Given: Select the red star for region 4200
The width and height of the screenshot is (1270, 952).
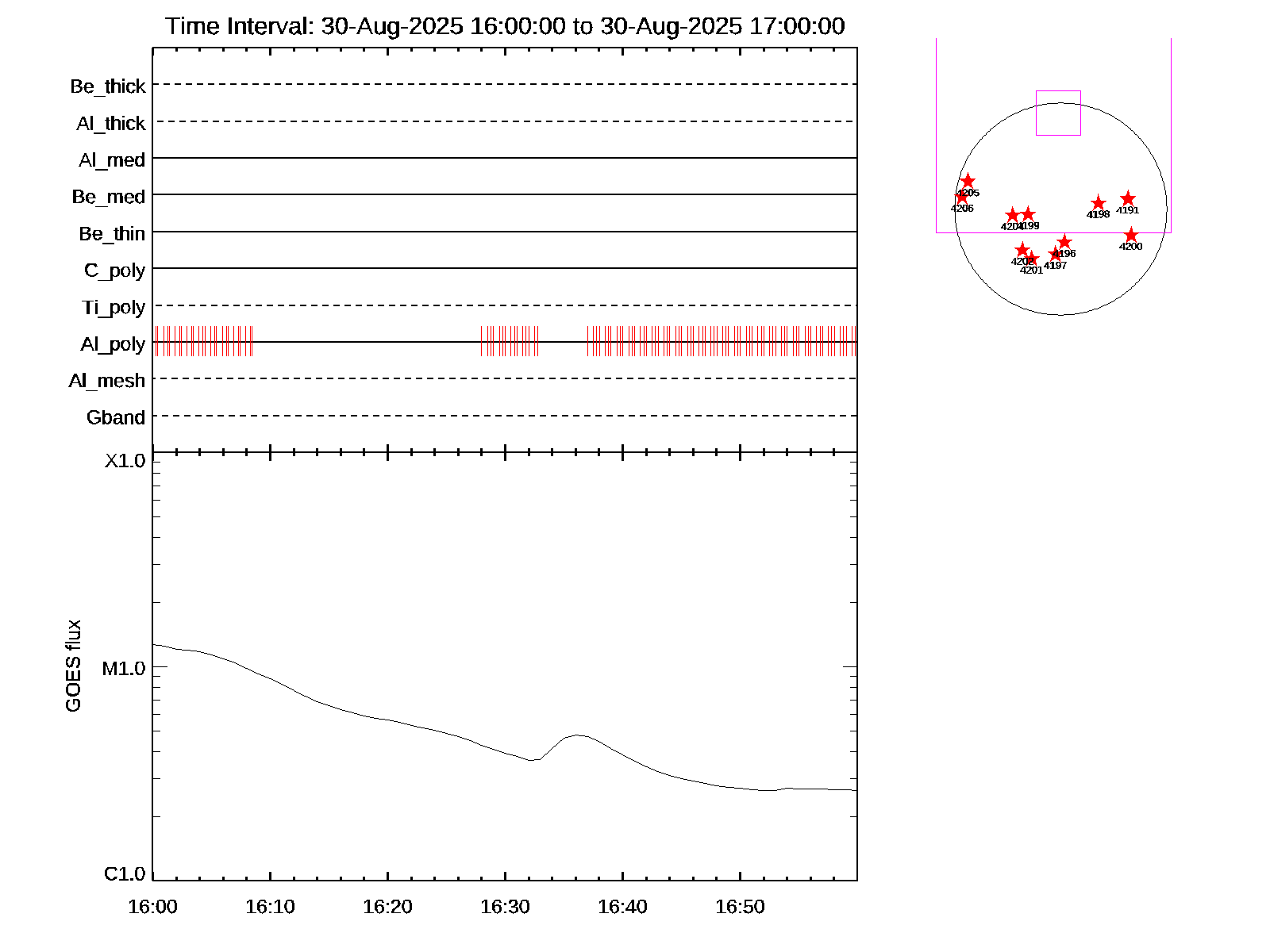Looking at the screenshot, I should pos(1130,236).
